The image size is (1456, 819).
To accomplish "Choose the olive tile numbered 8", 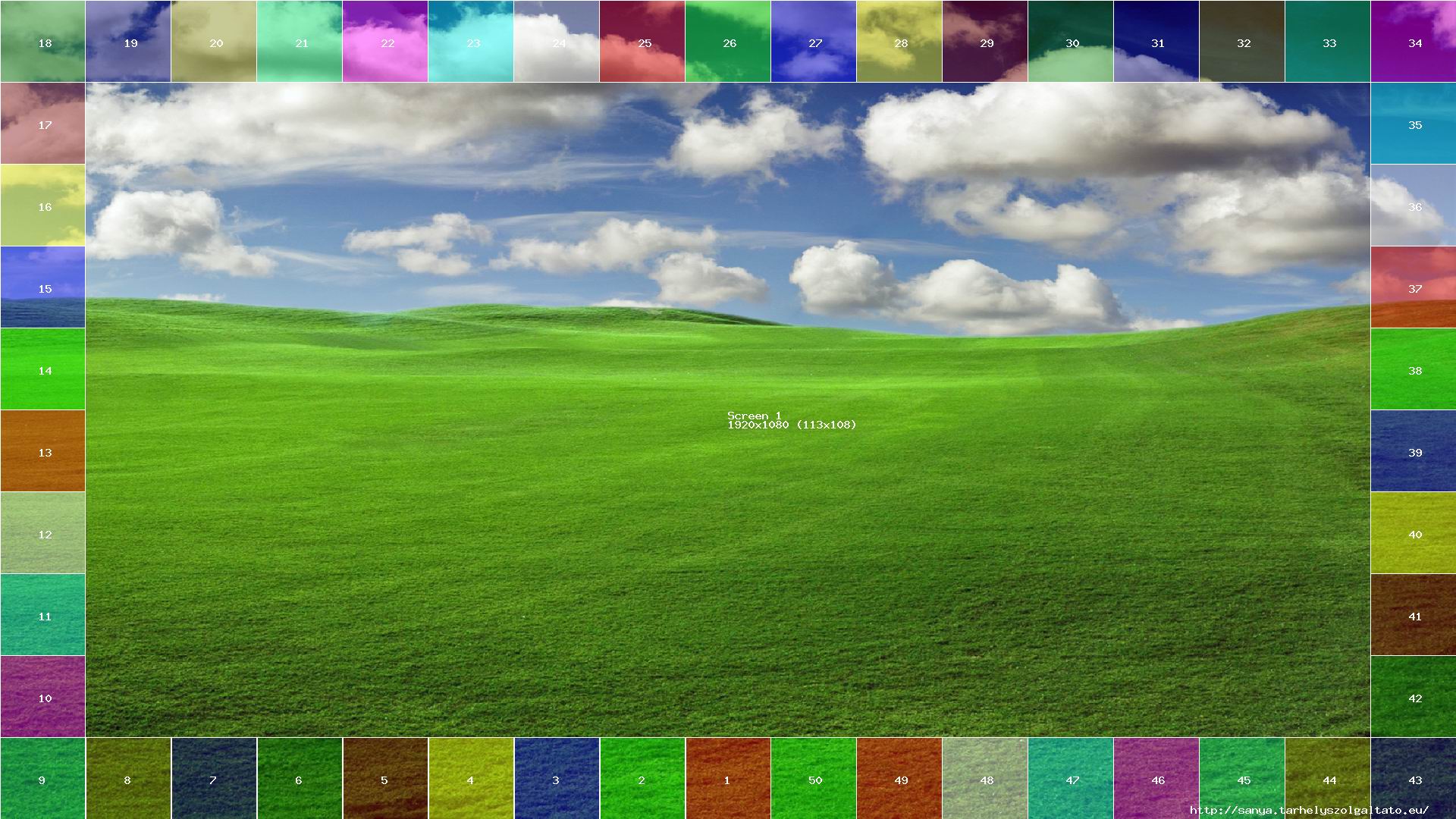I will [128, 778].
